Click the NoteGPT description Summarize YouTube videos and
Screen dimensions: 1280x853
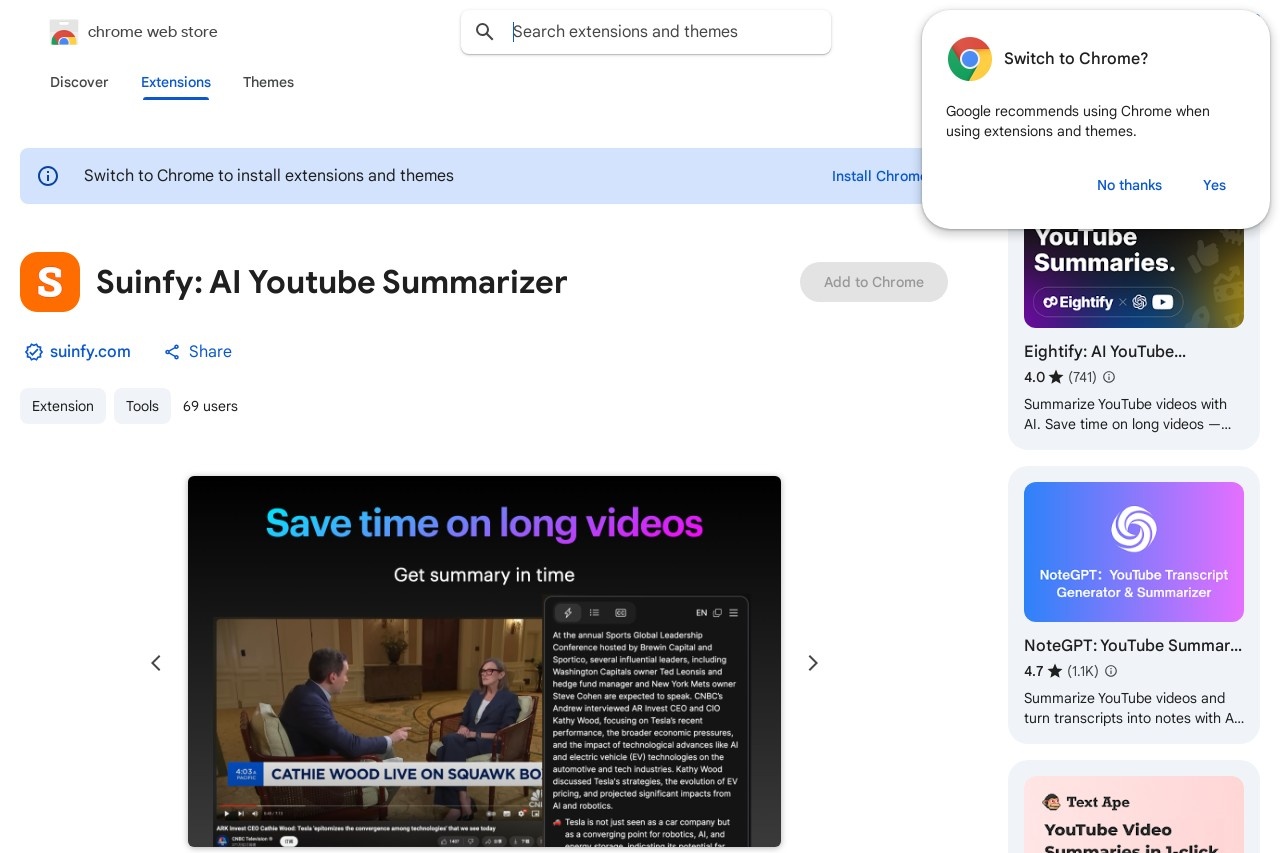[1124, 698]
